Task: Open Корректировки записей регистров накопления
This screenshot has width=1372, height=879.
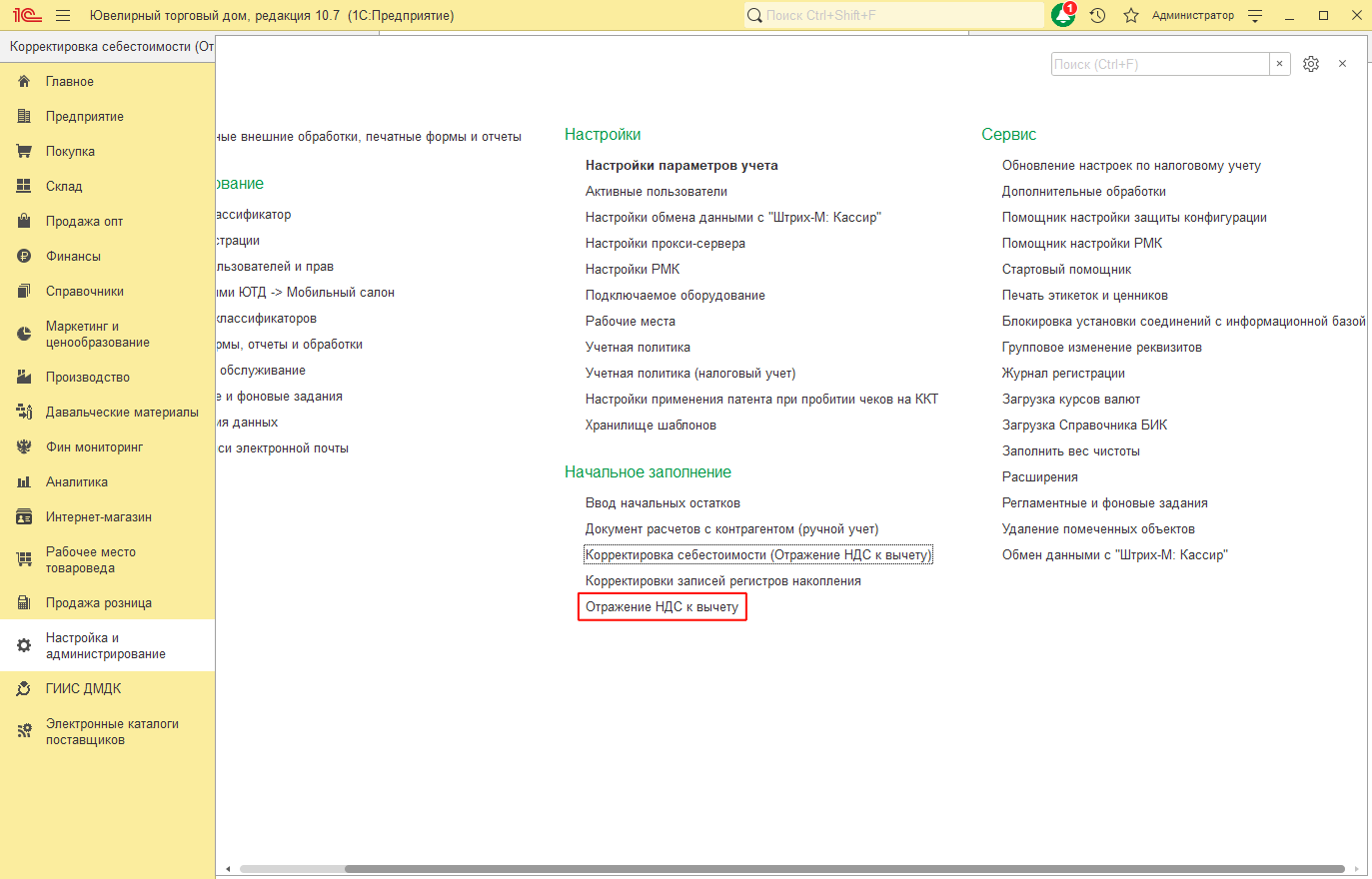Action: (x=723, y=581)
